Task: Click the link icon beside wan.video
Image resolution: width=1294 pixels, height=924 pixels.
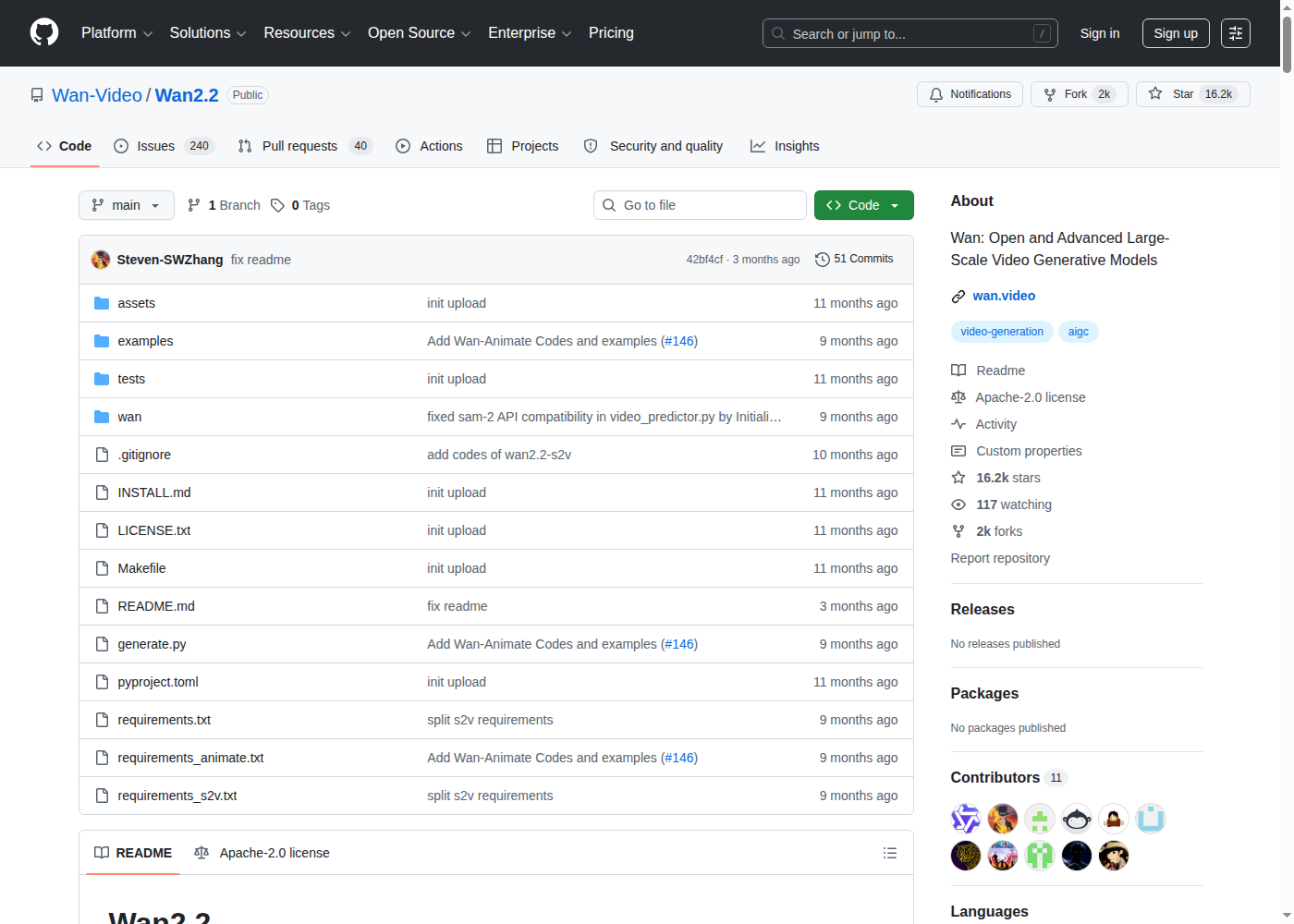Action: [x=958, y=297]
